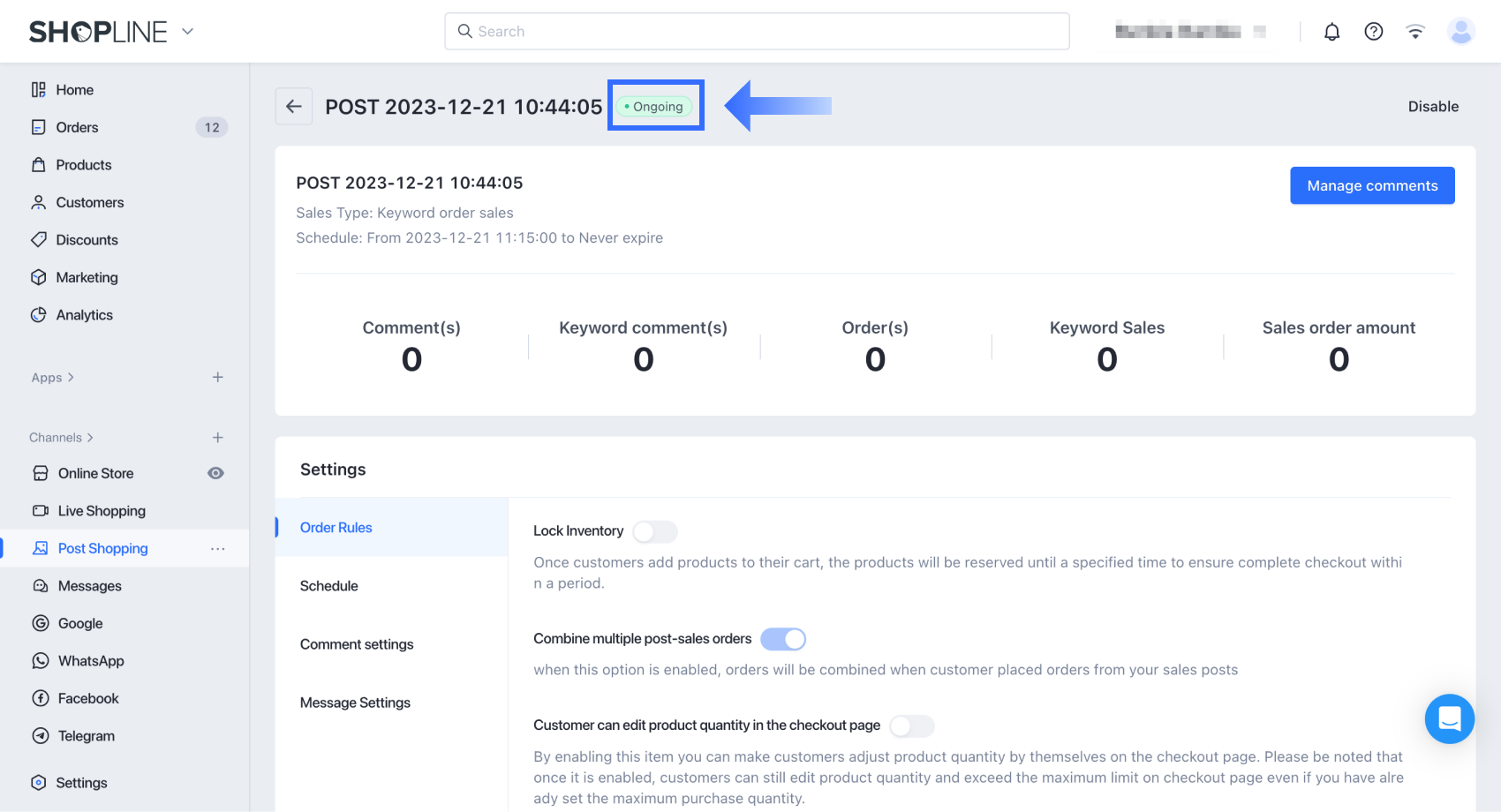Click the notification bell icon
Image resolution: width=1501 pixels, height=812 pixels.
[x=1331, y=32]
